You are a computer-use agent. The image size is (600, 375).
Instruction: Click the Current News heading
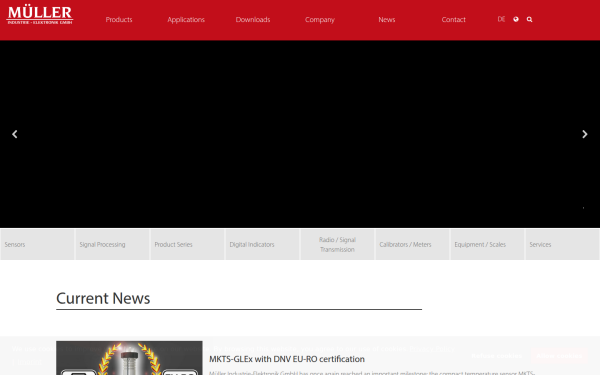point(103,298)
